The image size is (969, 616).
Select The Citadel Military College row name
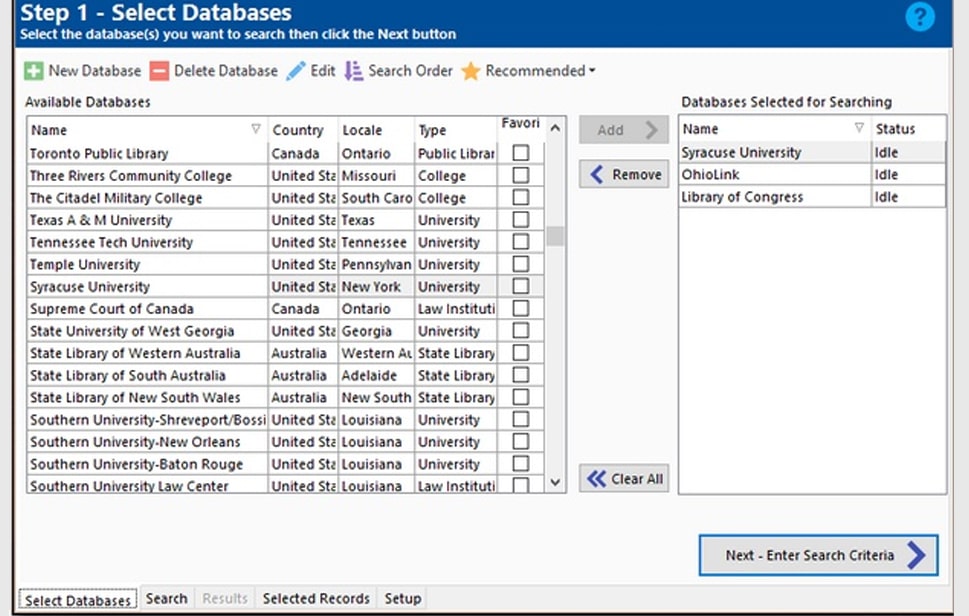[116, 198]
